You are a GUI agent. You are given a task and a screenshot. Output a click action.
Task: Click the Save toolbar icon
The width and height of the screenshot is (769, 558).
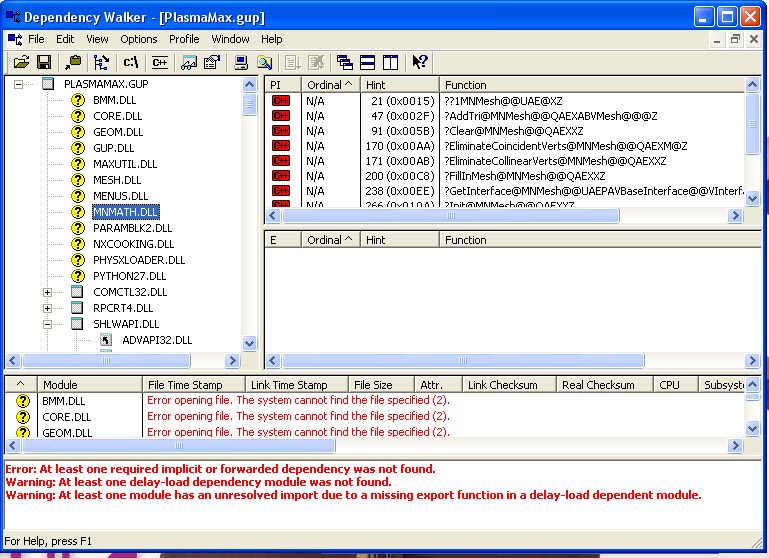tap(44, 62)
